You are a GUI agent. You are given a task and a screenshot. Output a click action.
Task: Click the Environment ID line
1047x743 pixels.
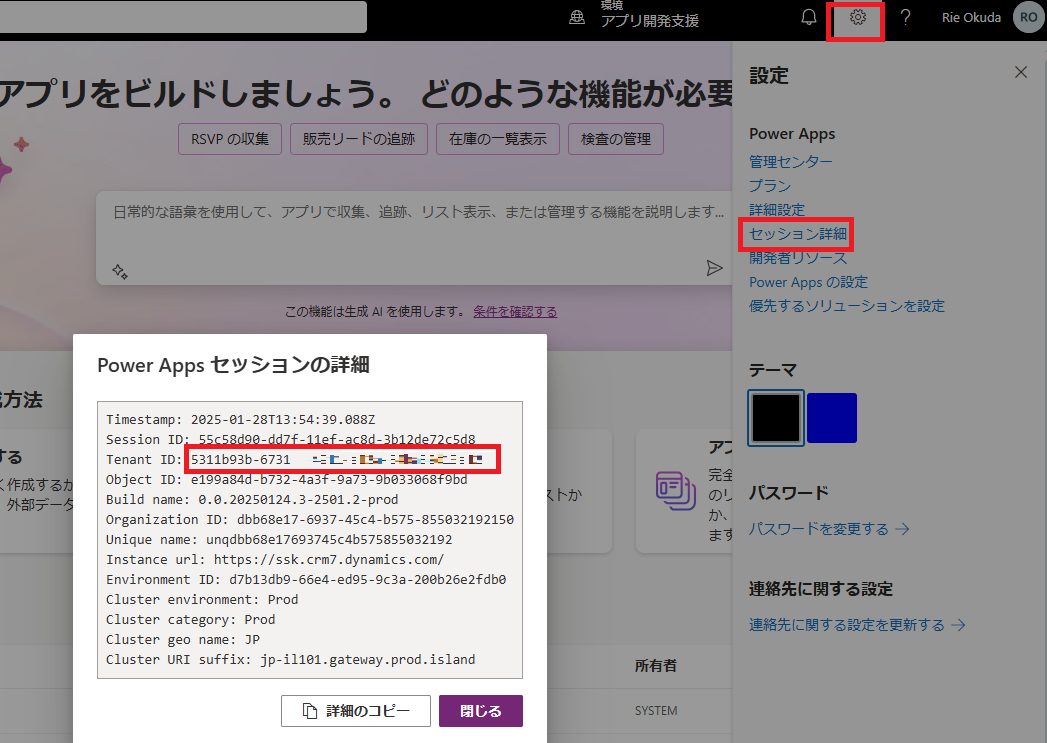tap(306, 580)
